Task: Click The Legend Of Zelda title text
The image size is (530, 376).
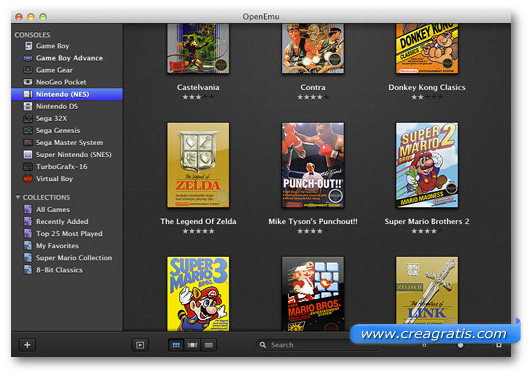Action: (x=198, y=221)
